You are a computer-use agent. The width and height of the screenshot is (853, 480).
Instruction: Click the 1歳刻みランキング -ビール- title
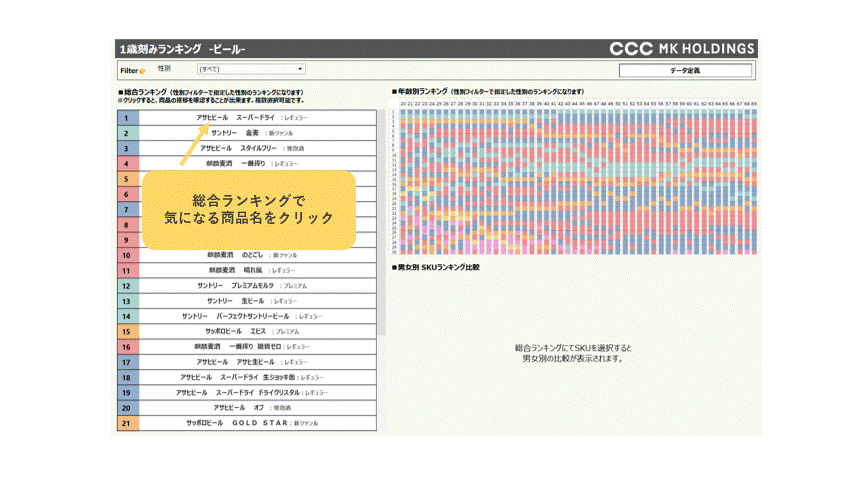(x=182, y=49)
